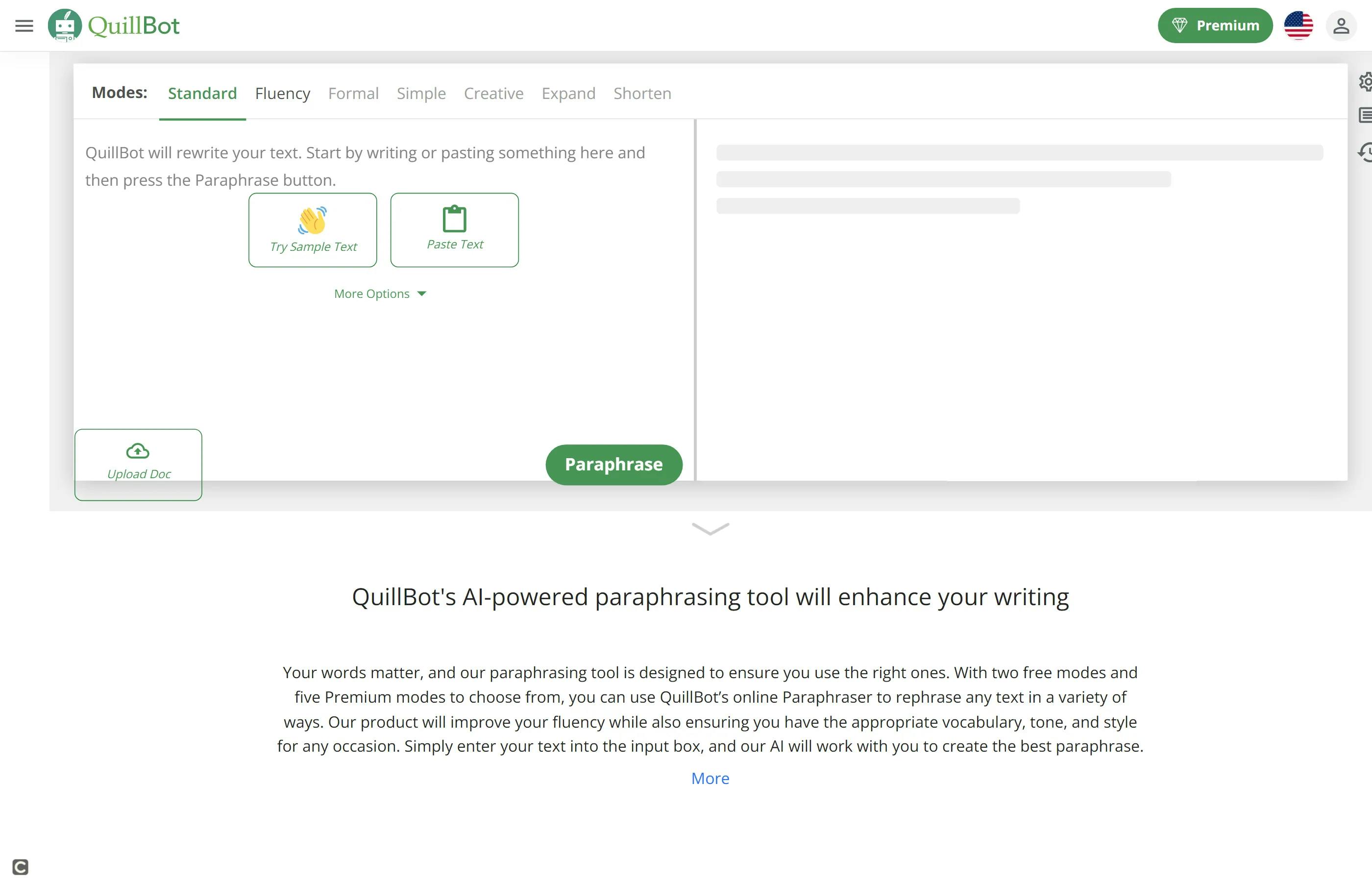The height and width of the screenshot is (882, 1372).
Task: Expand the More Options dropdown
Action: point(380,294)
